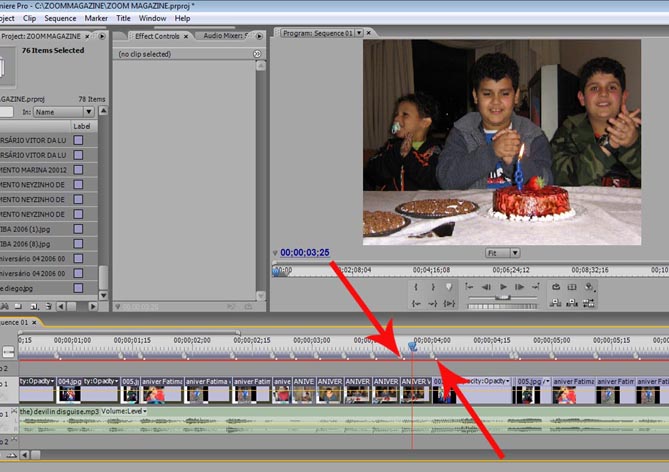Screen dimensions: 669x472
Task: Click the Set In Point icon
Action: coord(415,286)
